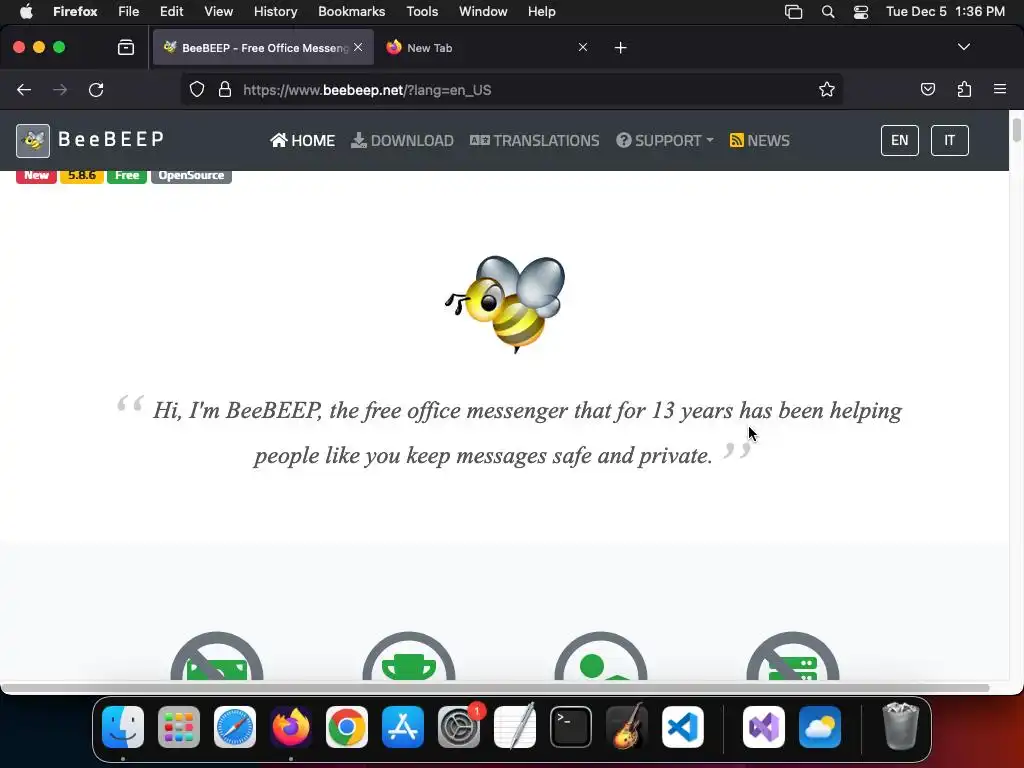Open the NEWS feed link
The image size is (1024, 768).
[760, 140]
